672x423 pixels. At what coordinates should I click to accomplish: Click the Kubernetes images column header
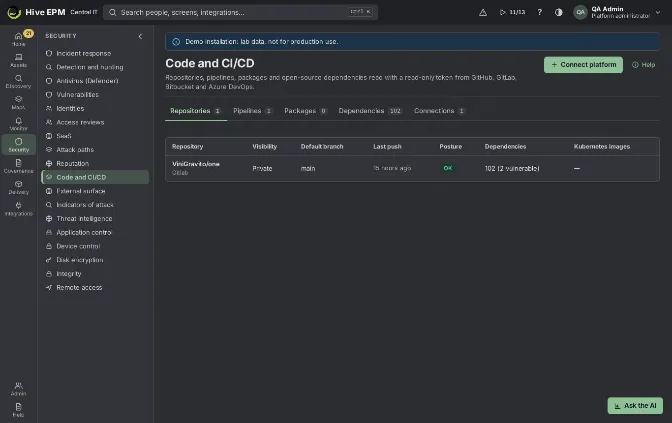[602, 147]
